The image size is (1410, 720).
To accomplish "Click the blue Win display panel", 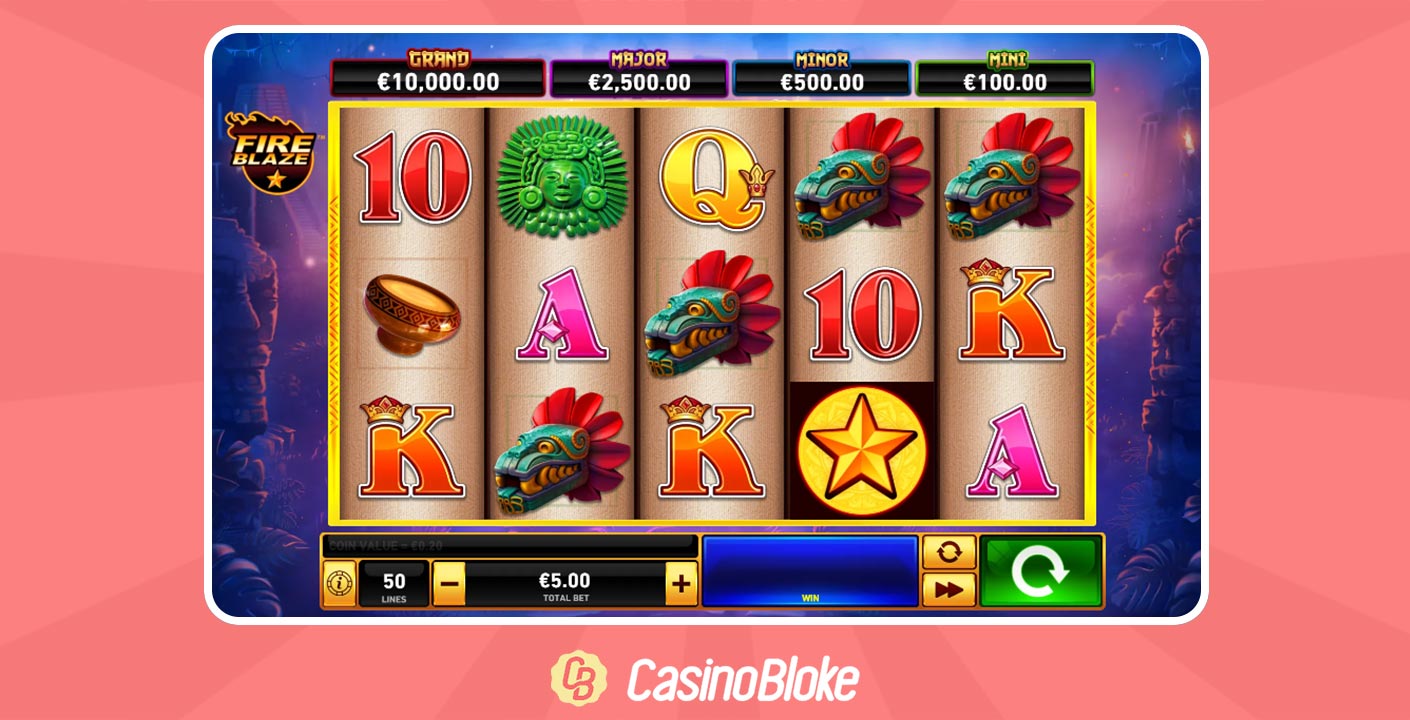I will pyautogui.click(x=810, y=571).
